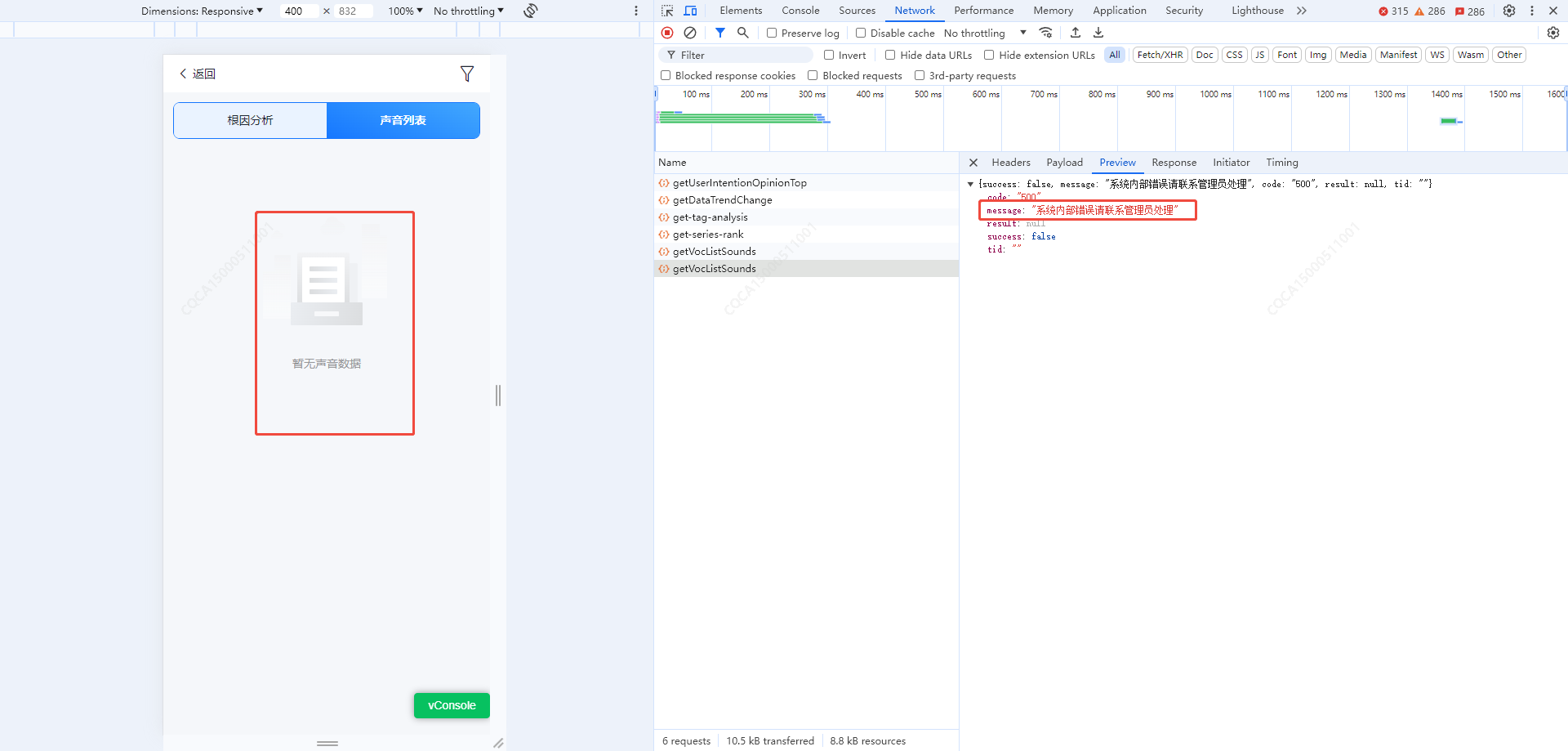Click the record network log icon
1568x751 pixels.
point(667,33)
